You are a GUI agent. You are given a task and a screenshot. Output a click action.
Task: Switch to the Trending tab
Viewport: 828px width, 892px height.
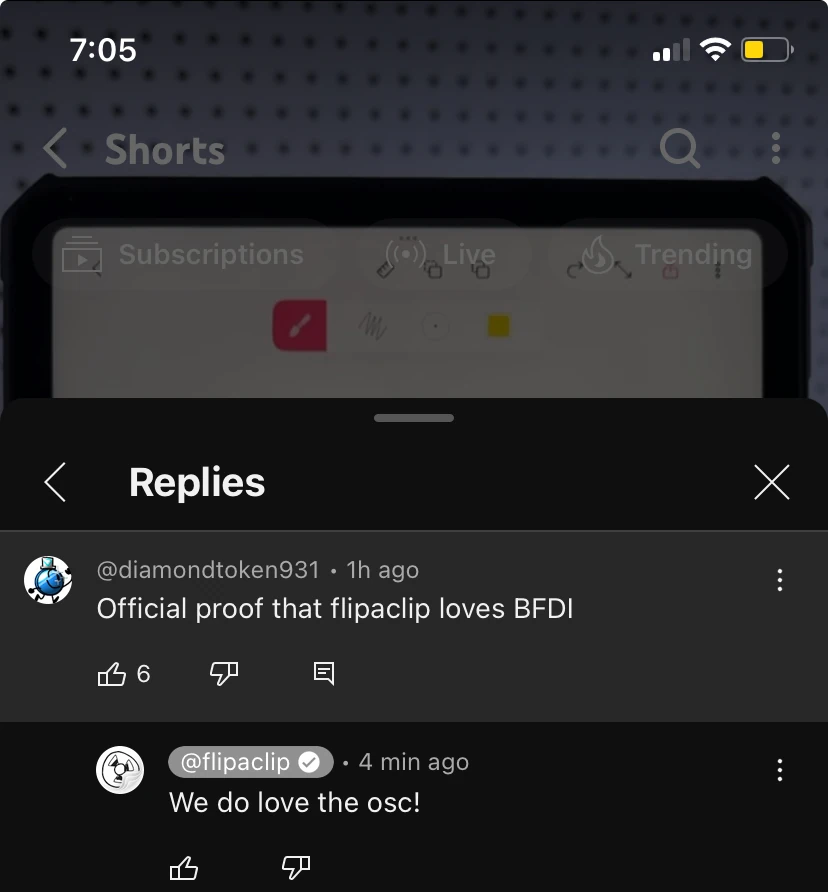click(x=667, y=254)
